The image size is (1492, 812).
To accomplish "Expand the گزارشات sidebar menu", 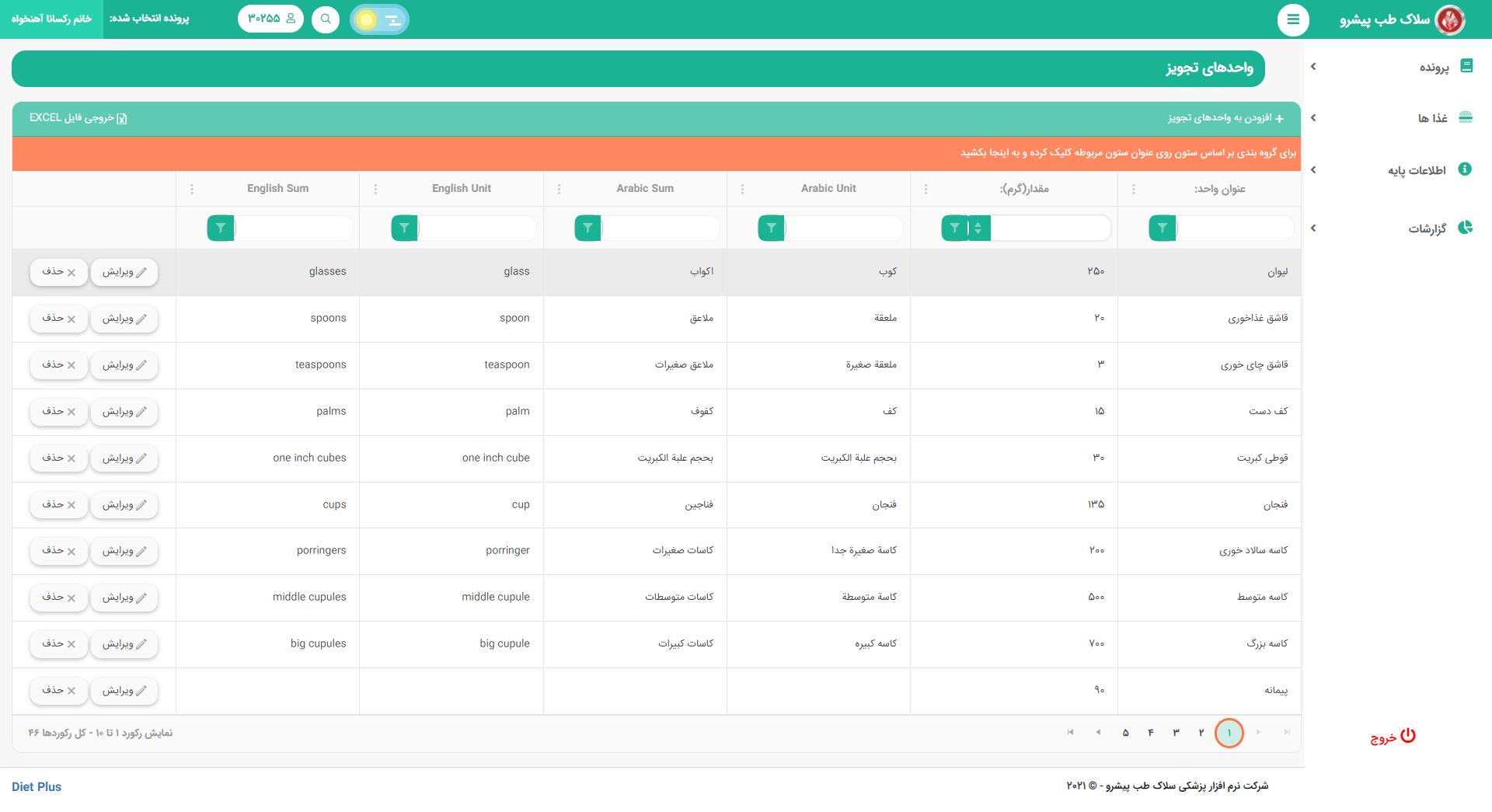I will (x=1391, y=228).
